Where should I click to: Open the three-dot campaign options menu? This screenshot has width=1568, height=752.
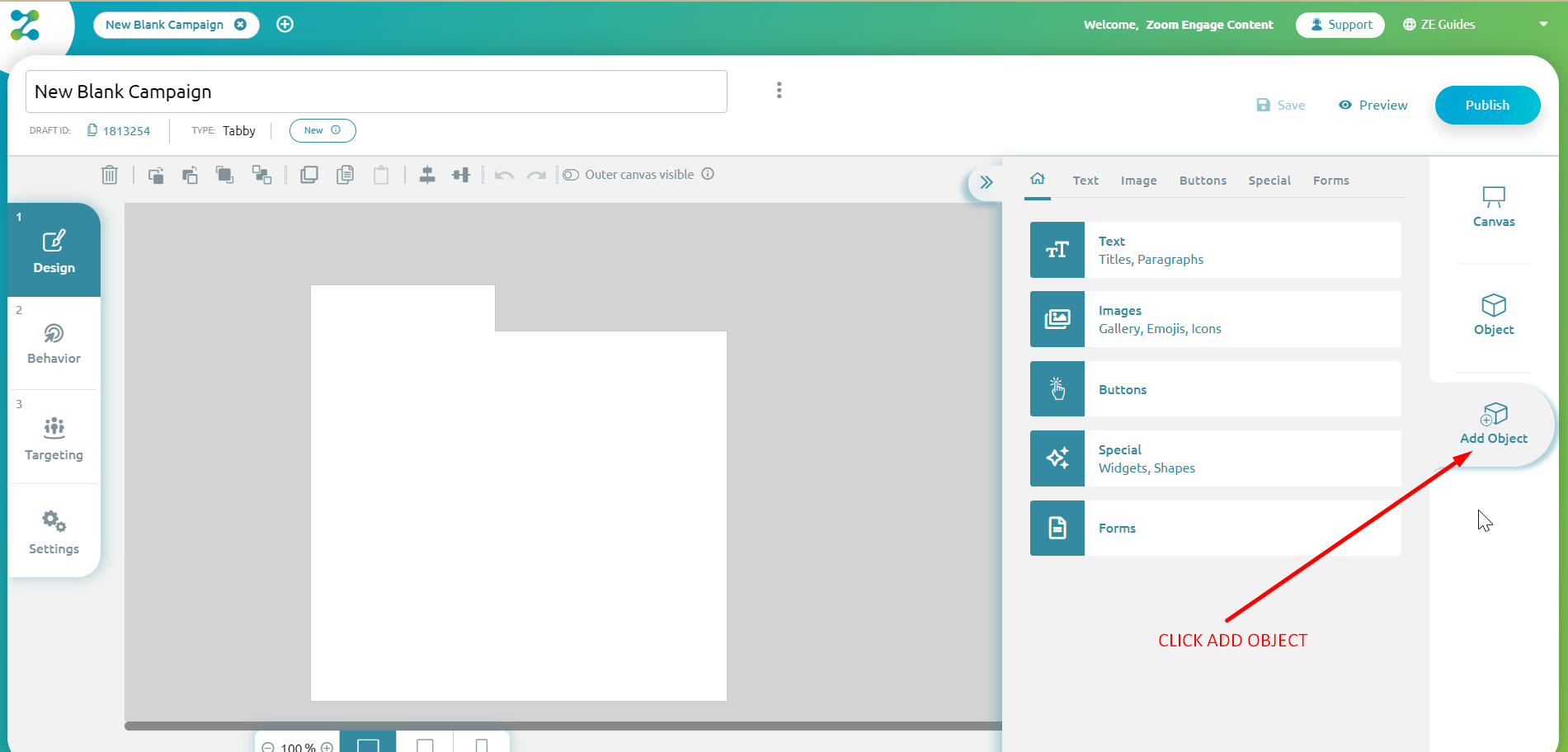[779, 89]
